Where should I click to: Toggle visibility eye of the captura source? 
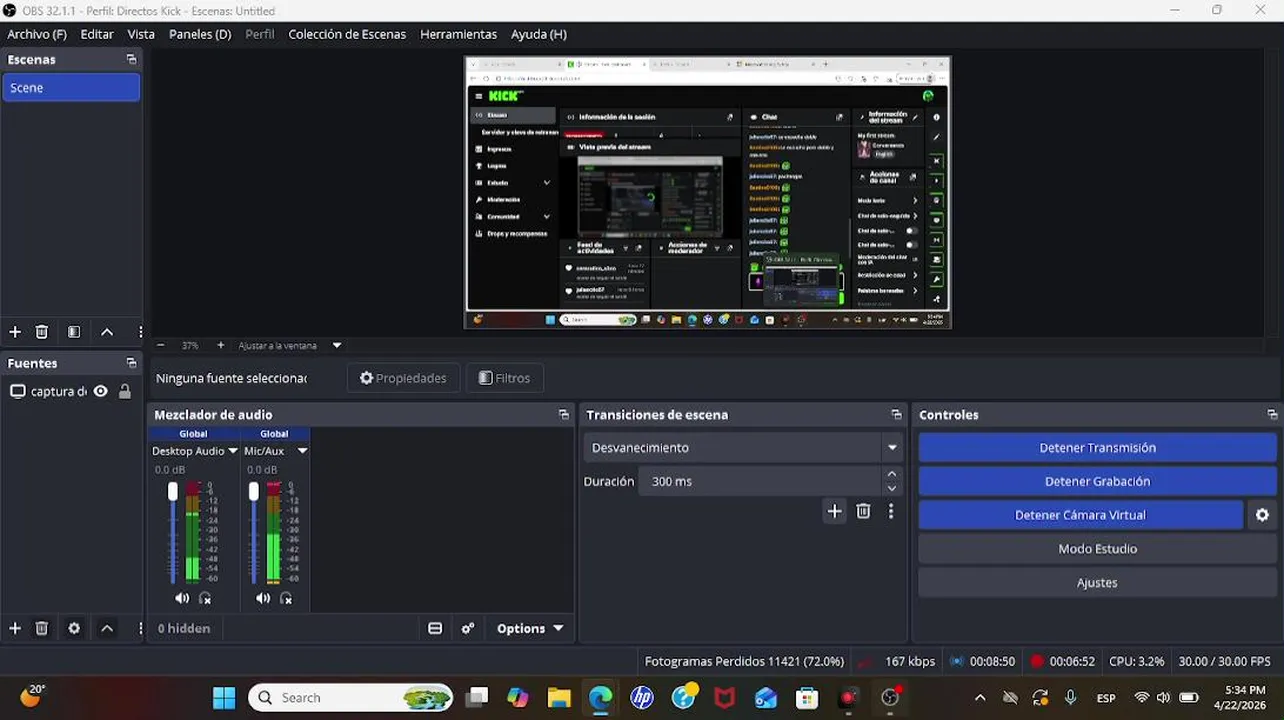pos(100,391)
